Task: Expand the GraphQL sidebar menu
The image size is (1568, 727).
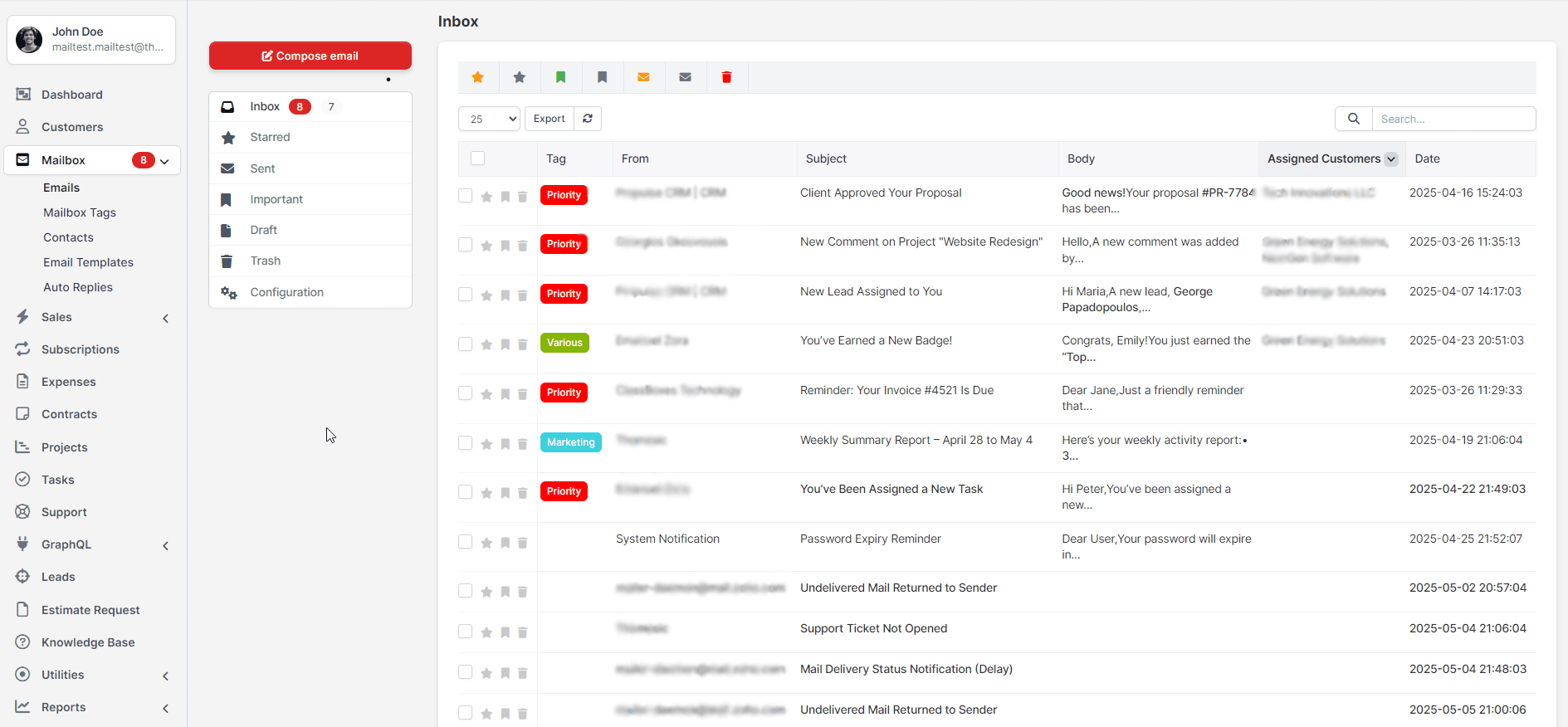Action: coord(165,545)
